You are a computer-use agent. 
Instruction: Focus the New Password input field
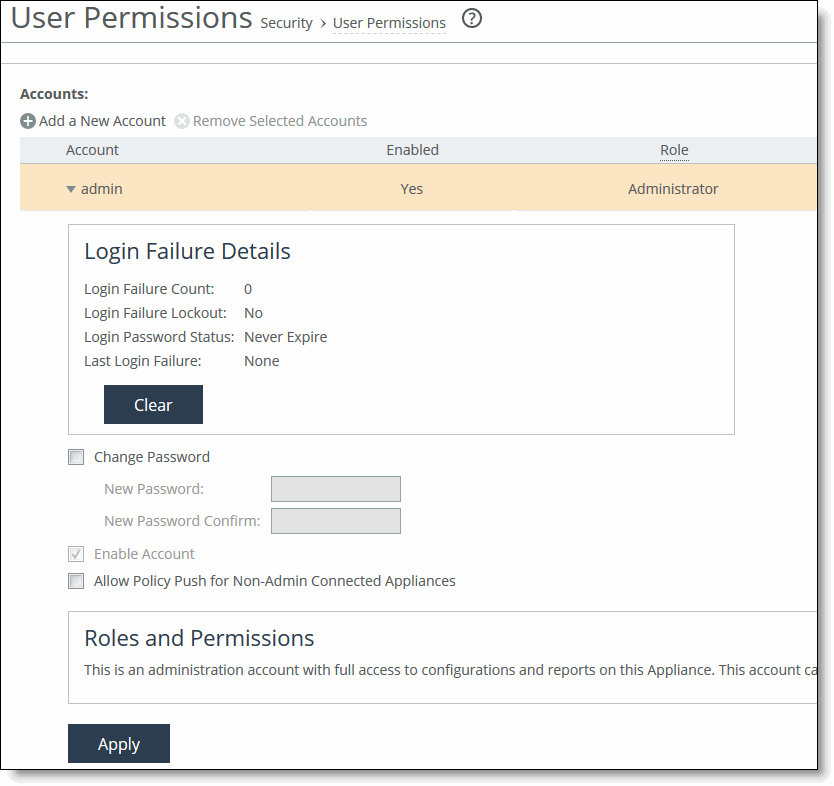(x=335, y=489)
